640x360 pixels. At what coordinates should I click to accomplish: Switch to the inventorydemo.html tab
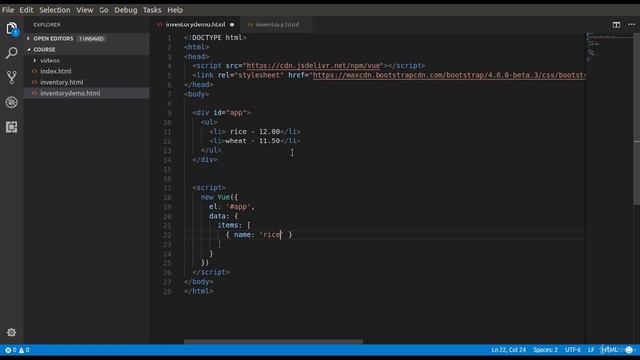point(195,24)
